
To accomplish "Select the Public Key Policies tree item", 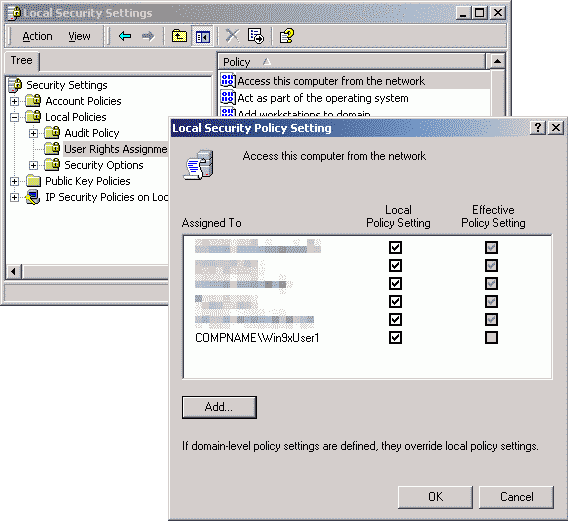I will (x=88, y=181).
